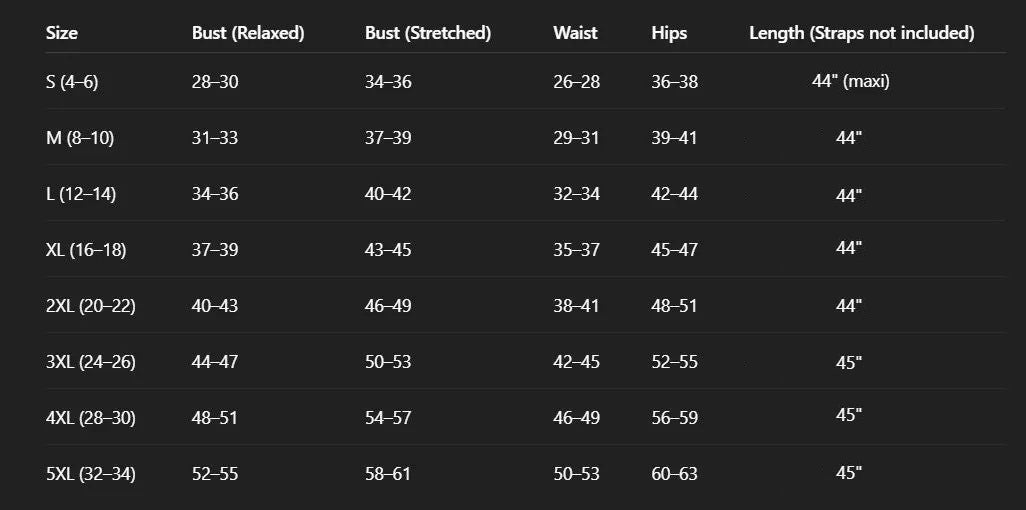Click the Waist column header

(575, 33)
